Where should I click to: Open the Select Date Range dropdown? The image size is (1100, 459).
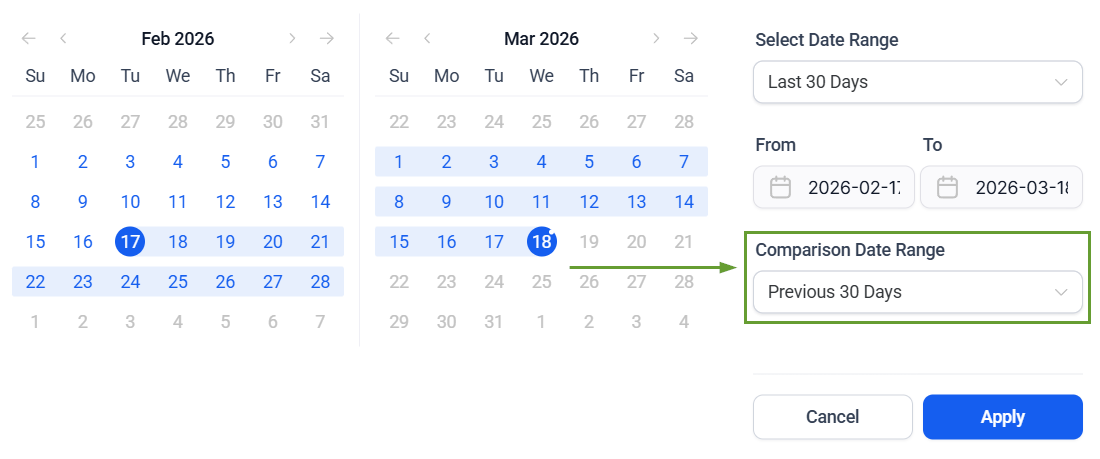917,82
